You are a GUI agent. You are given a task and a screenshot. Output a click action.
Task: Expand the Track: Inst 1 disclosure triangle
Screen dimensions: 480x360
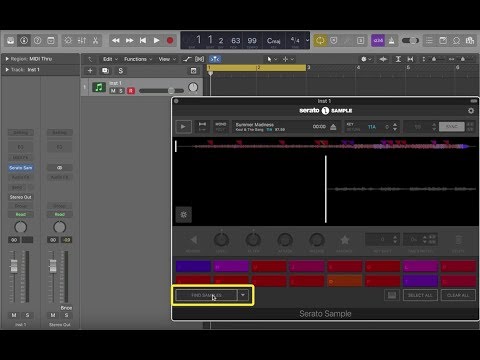click(x=7, y=70)
